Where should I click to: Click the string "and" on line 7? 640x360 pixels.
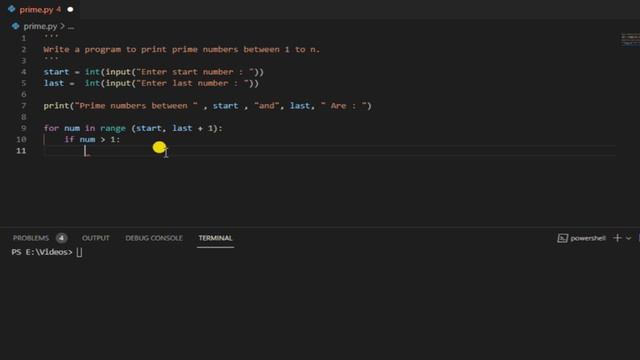click(x=267, y=106)
